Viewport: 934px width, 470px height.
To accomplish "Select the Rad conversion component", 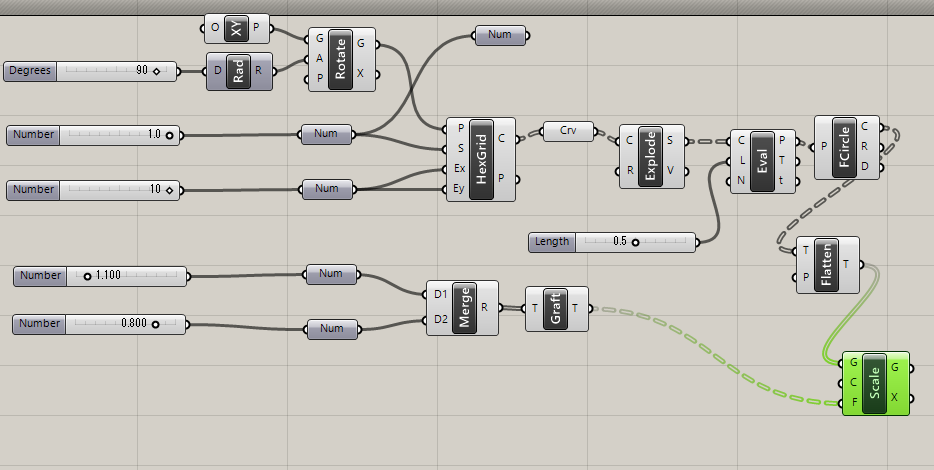I will click(240, 71).
